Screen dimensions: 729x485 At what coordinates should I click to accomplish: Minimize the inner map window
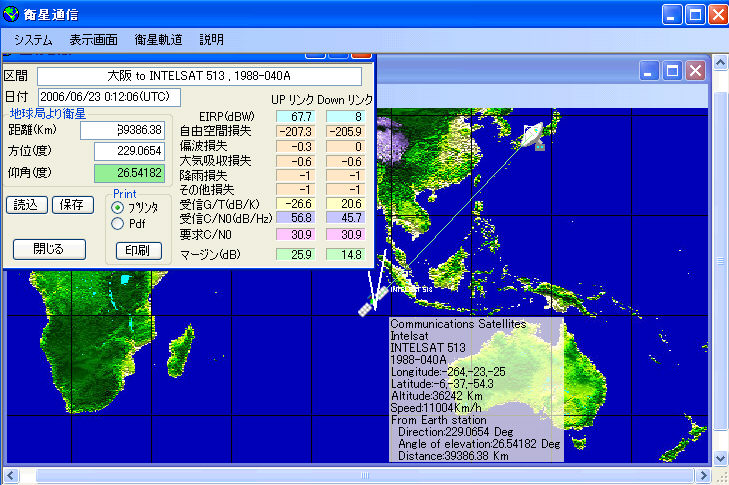point(650,71)
